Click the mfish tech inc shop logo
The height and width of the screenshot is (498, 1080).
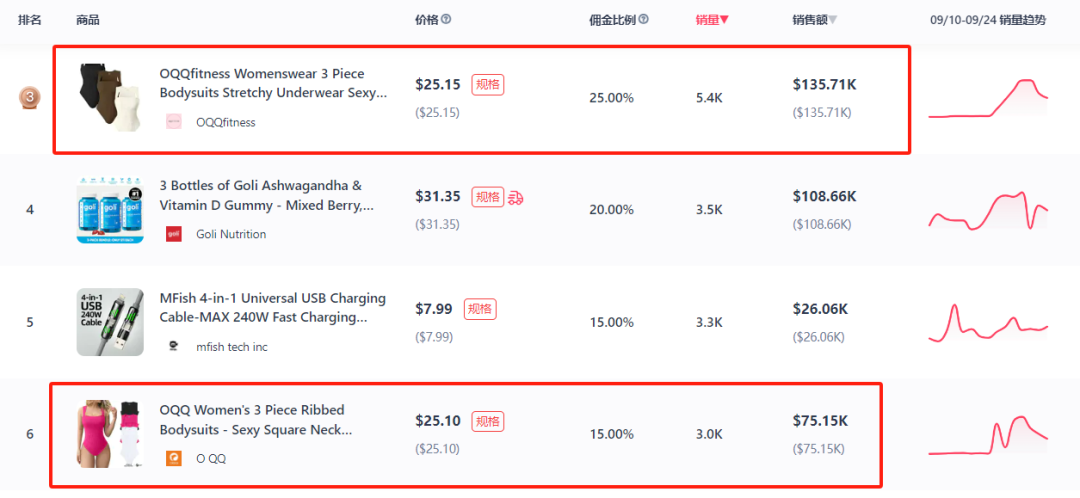click(x=174, y=346)
